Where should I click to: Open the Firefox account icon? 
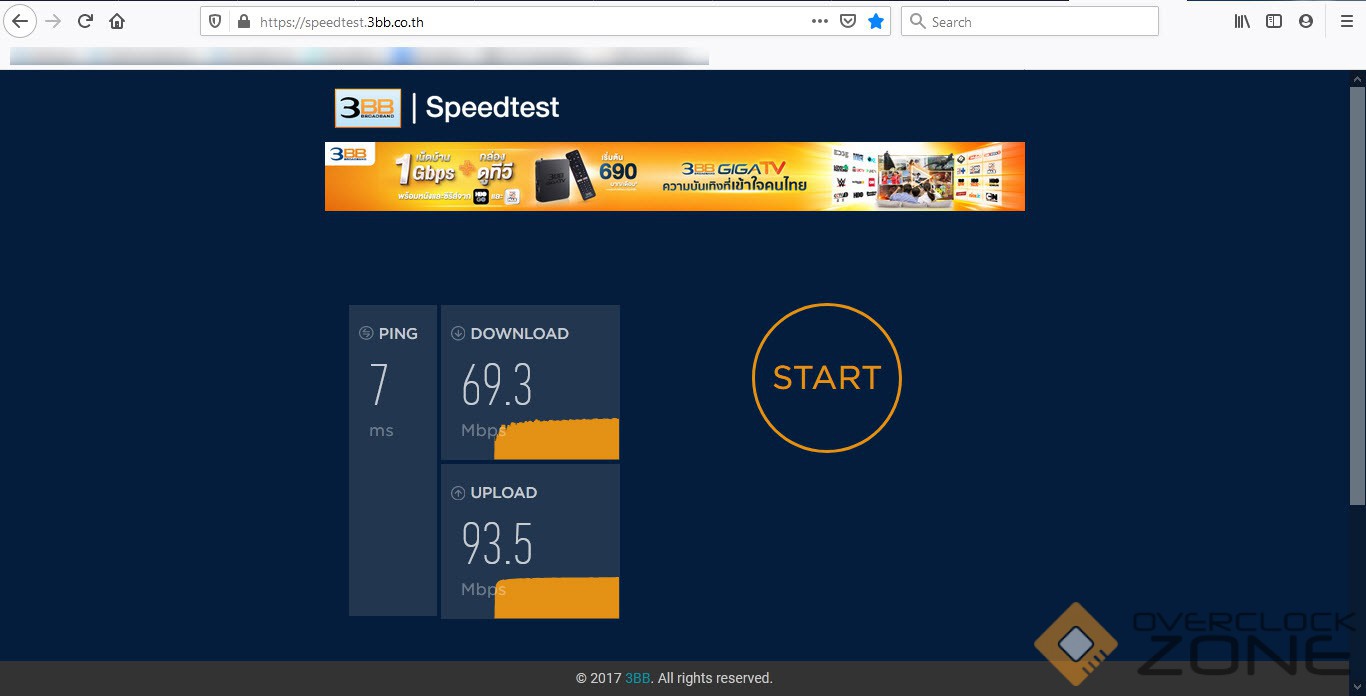pyautogui.click(x=1305, y=21)
